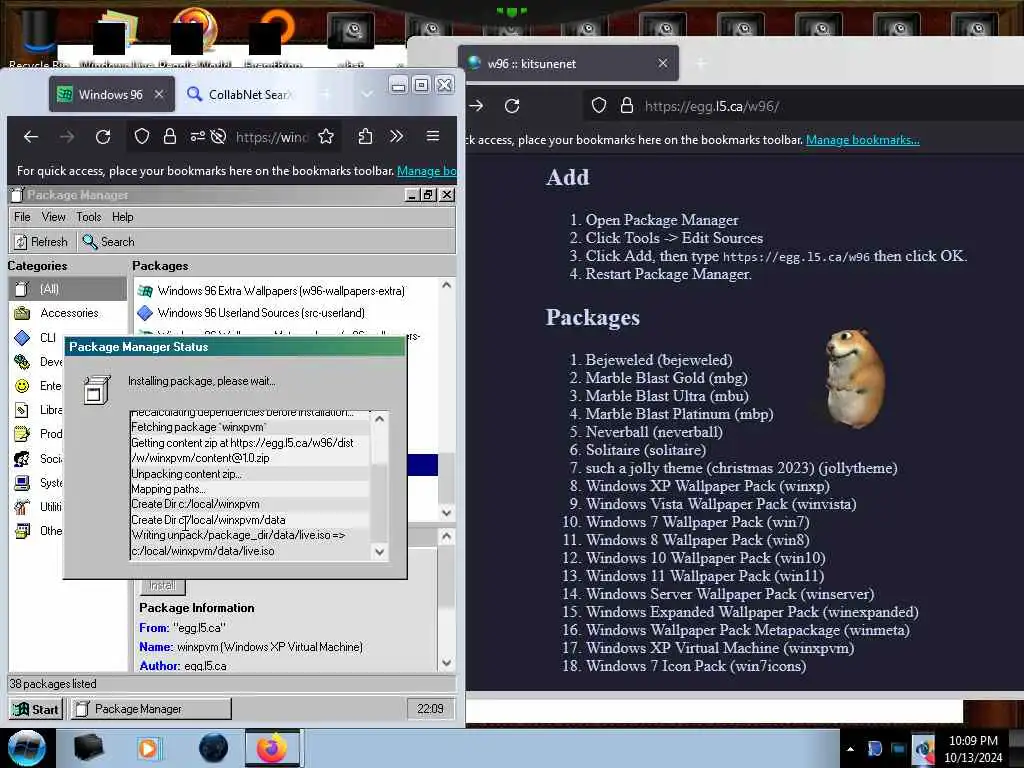Select the Other category icon
This screenshot has width=1024, height=768.
point(22,531)
